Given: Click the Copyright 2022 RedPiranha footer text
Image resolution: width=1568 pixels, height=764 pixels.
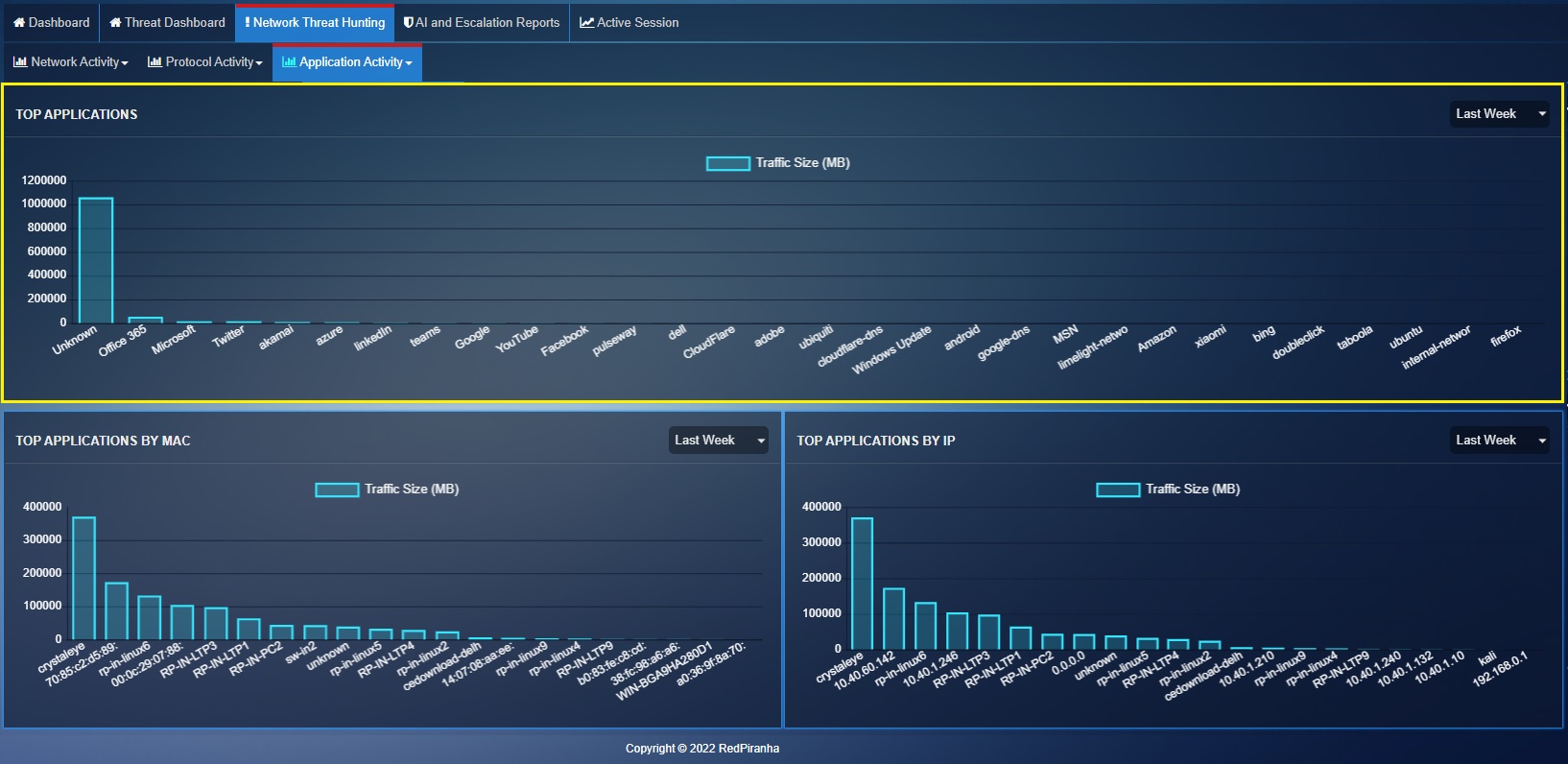Looking at the screenshot, I should [x=702, y=749].
